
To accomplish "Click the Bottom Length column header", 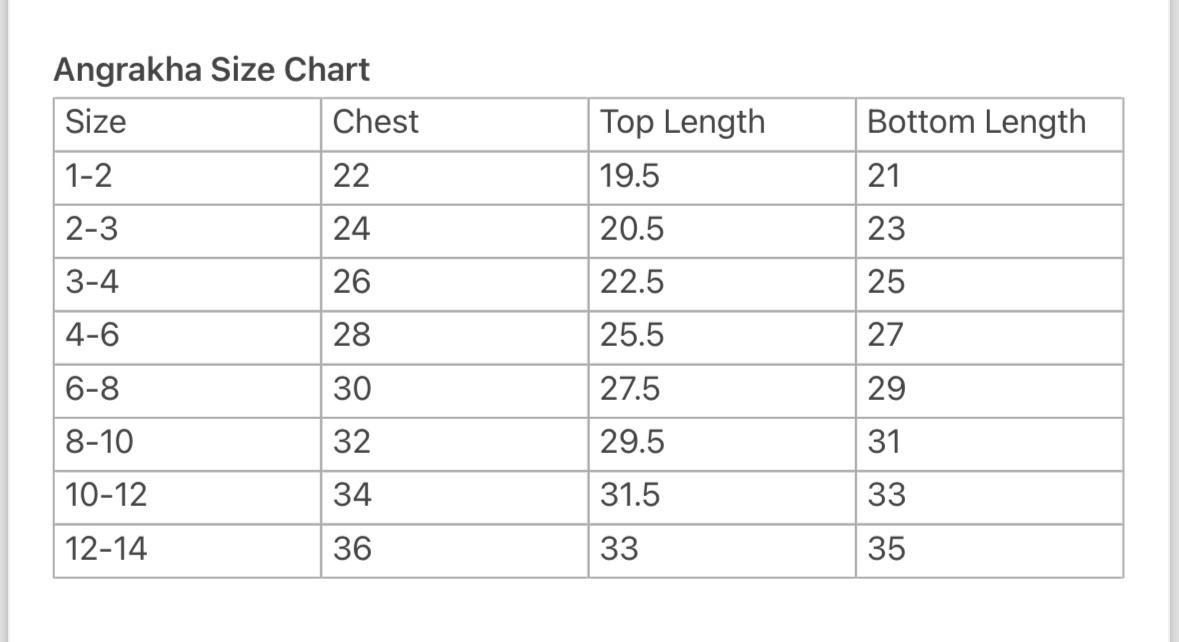I will tap(976, 123).
